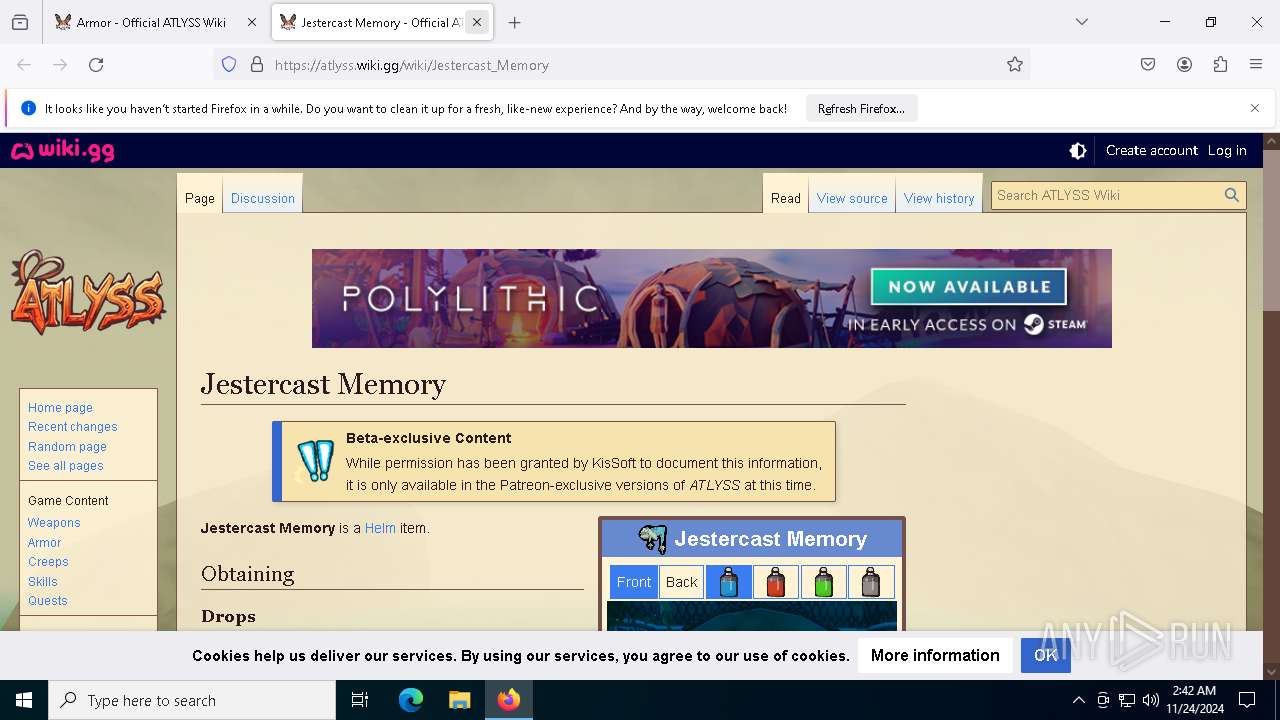1280x720 pixels.
Task: Reload the page with the refresh icon
Action: pos(96,65)
